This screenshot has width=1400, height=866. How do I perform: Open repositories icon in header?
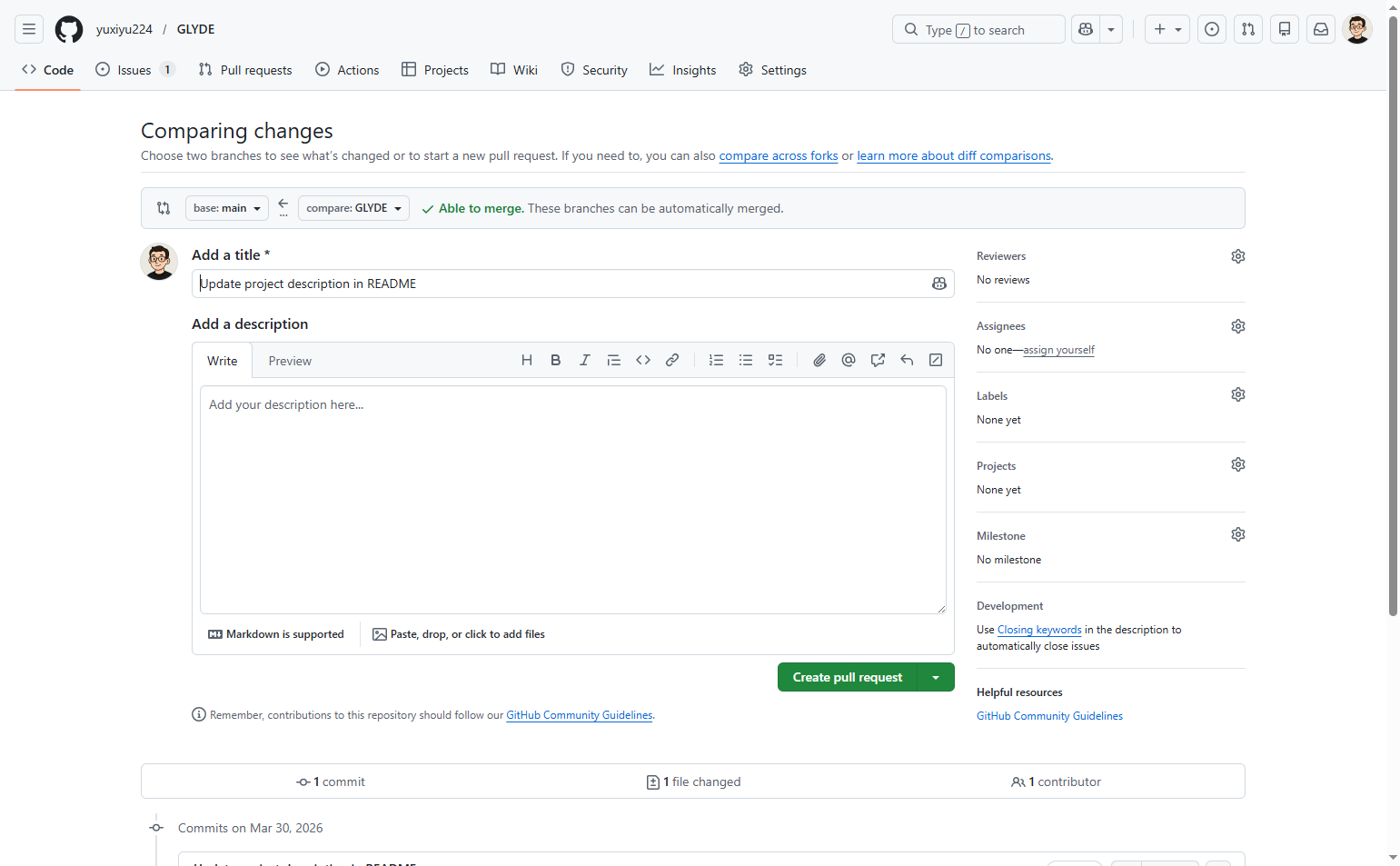(x=1285, y=29)
